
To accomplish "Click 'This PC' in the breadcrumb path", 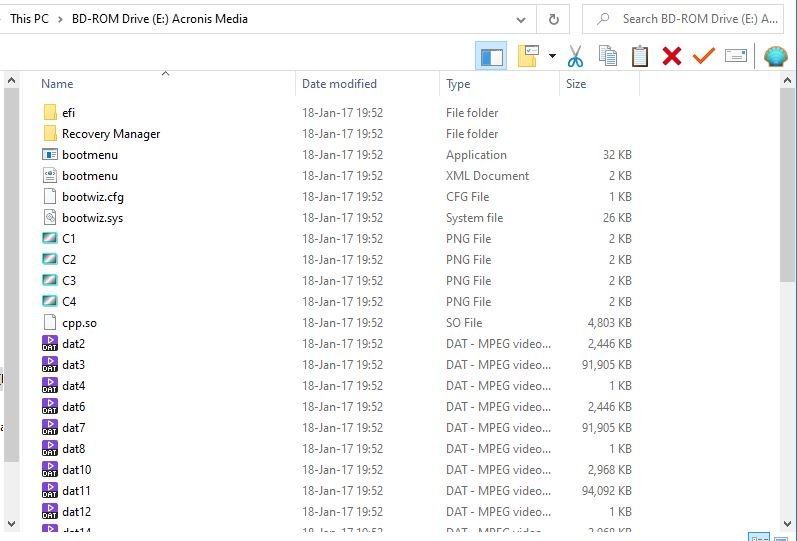I will pos(29,19).
